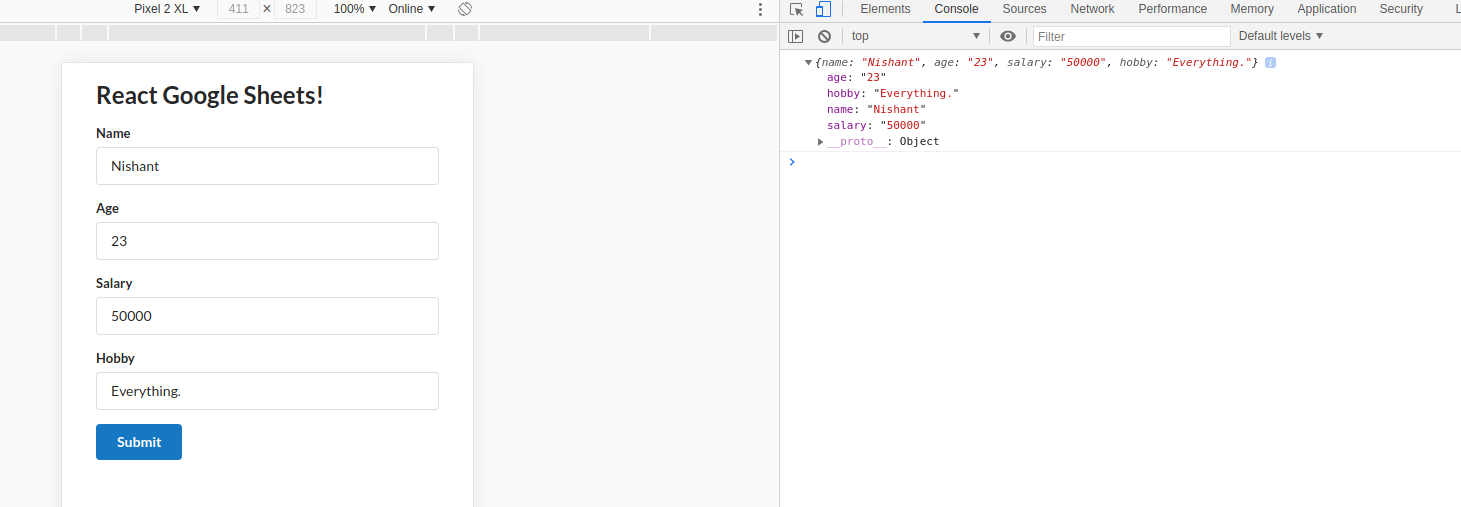Click the Name input containing Nishant
The width and height of the screenshot is (1461, 507).
click(267, 166)
